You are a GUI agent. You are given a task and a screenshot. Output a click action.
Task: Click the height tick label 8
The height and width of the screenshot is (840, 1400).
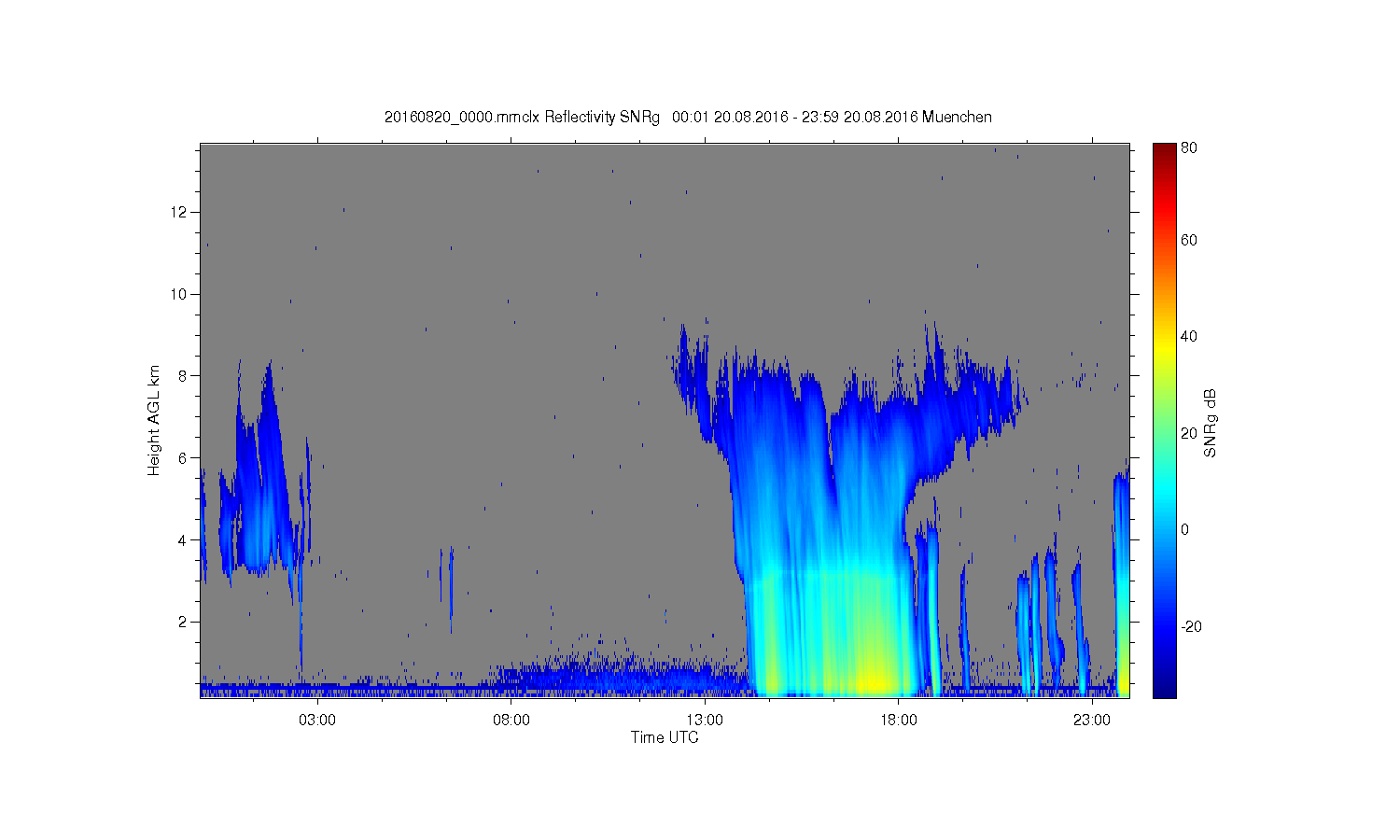click(184, 376)
